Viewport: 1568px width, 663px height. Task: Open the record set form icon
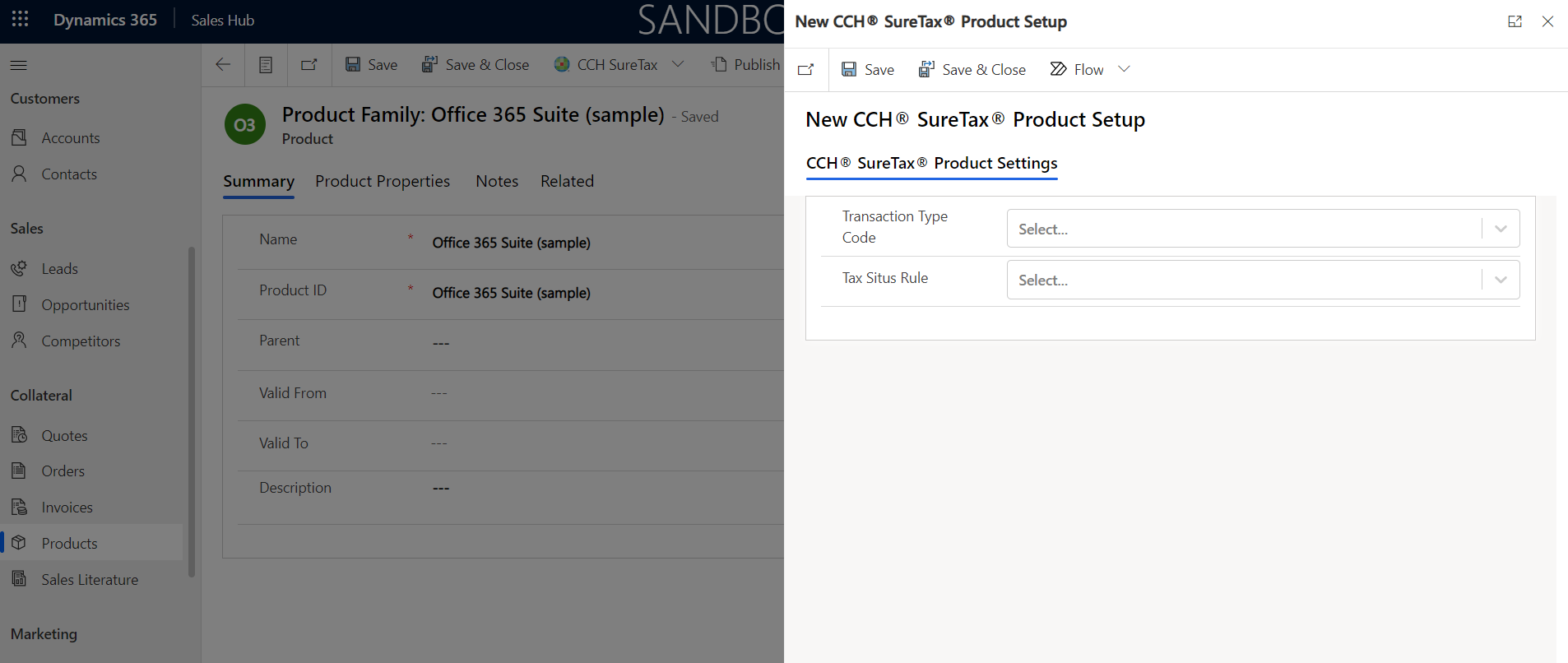tap(266, 64)
